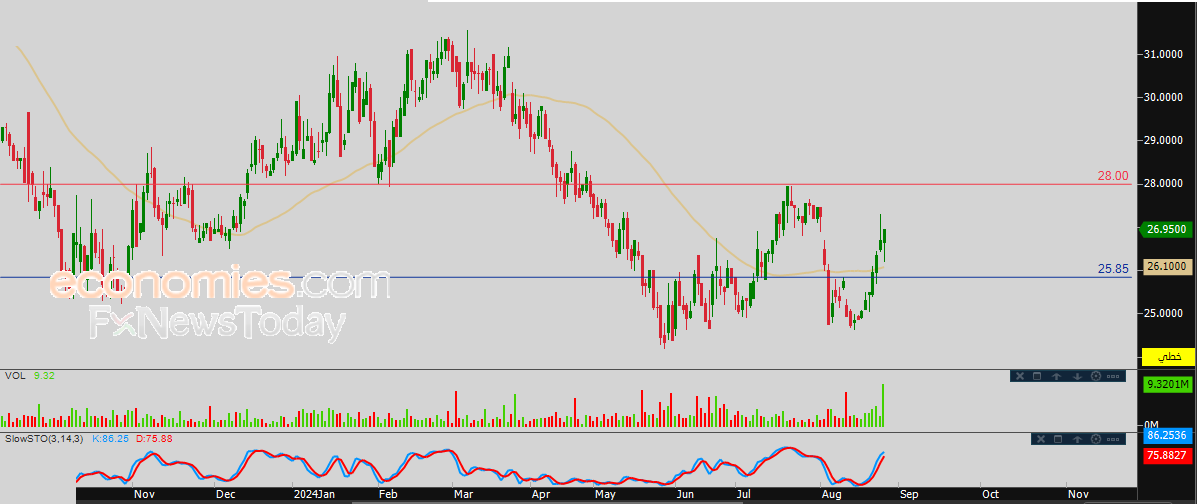The image size is (1197, 504).
Task: Click the blue 25.85 support label
Action: click(1112, 270)
